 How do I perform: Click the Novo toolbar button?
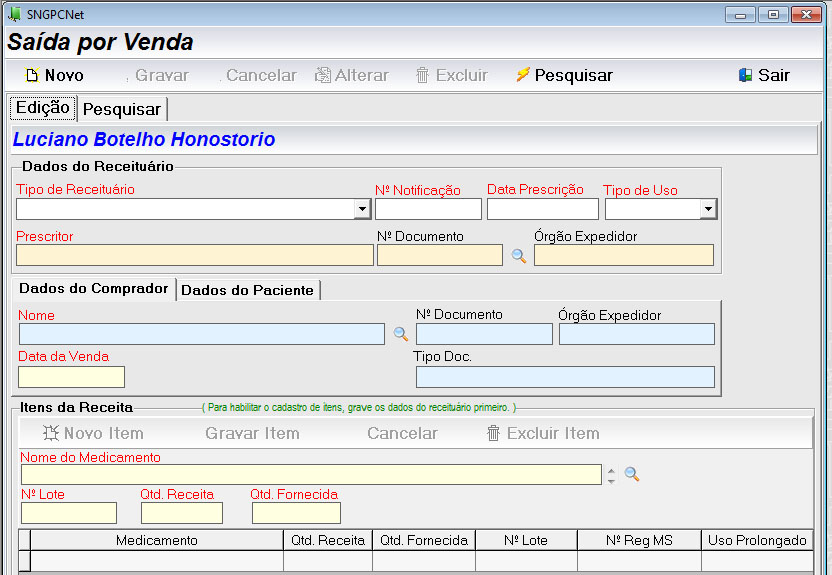click(x=54, y=75)
